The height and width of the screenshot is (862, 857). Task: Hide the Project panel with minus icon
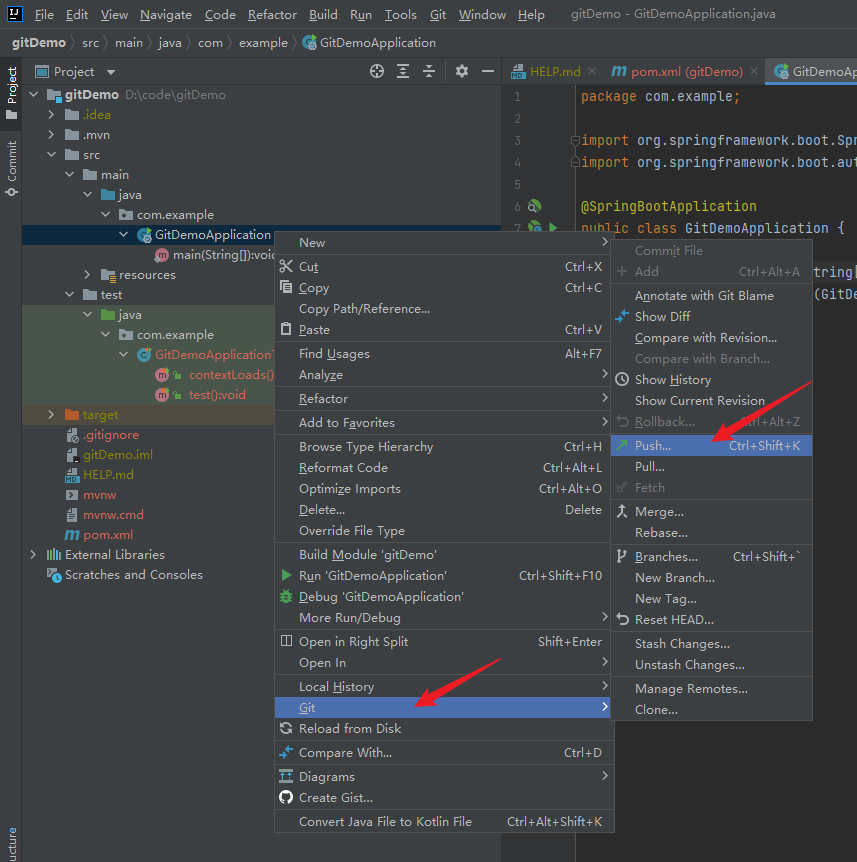(x=488, y=71)
